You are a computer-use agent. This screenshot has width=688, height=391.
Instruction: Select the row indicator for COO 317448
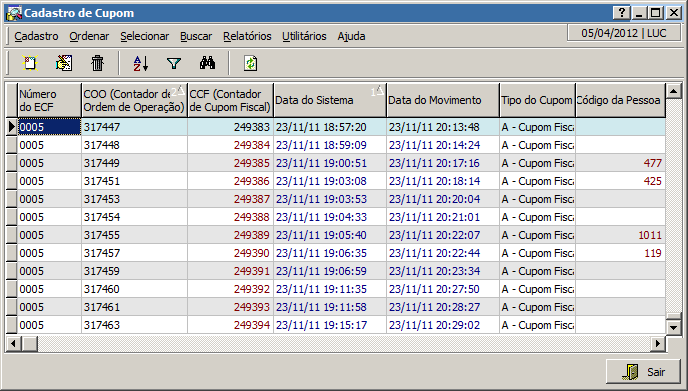11,145
